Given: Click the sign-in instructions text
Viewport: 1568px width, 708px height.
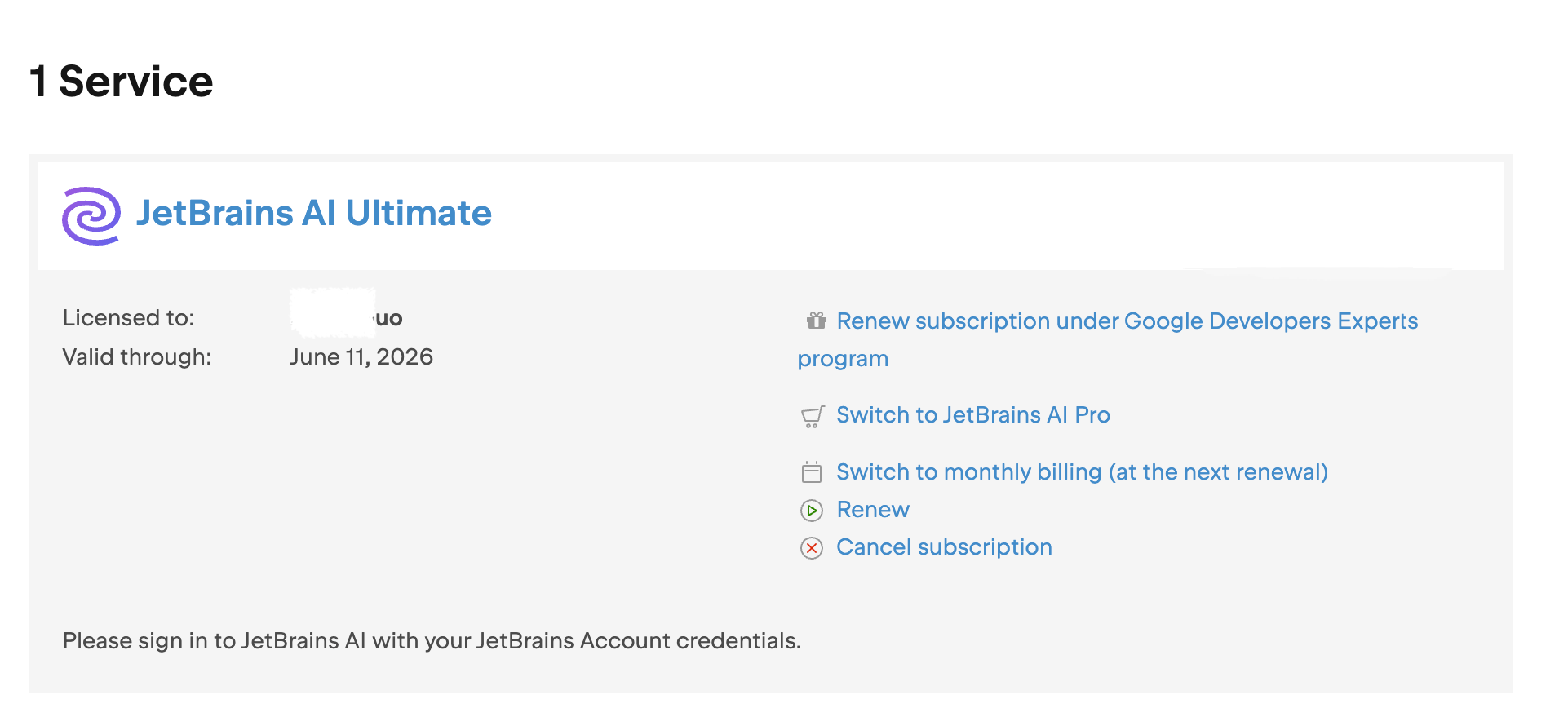Looking at the screenshot, I should (x=432, y=641).
